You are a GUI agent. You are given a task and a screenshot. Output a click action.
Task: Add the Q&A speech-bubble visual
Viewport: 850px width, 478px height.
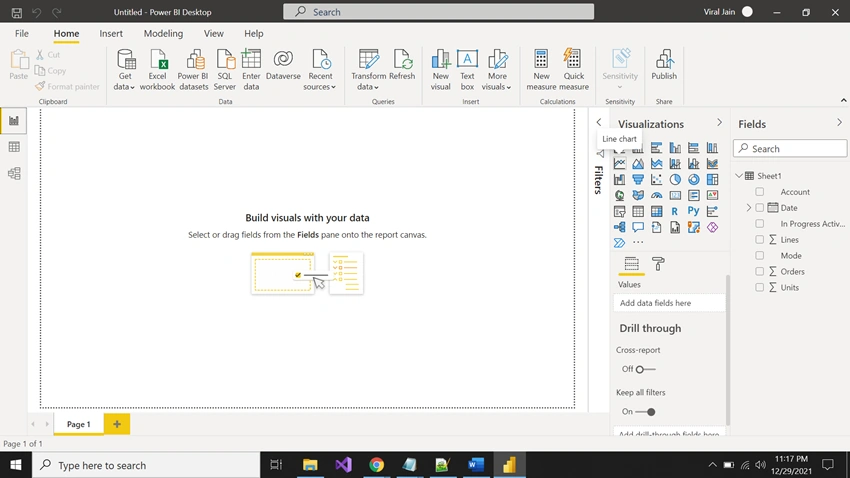pos(638,227)
